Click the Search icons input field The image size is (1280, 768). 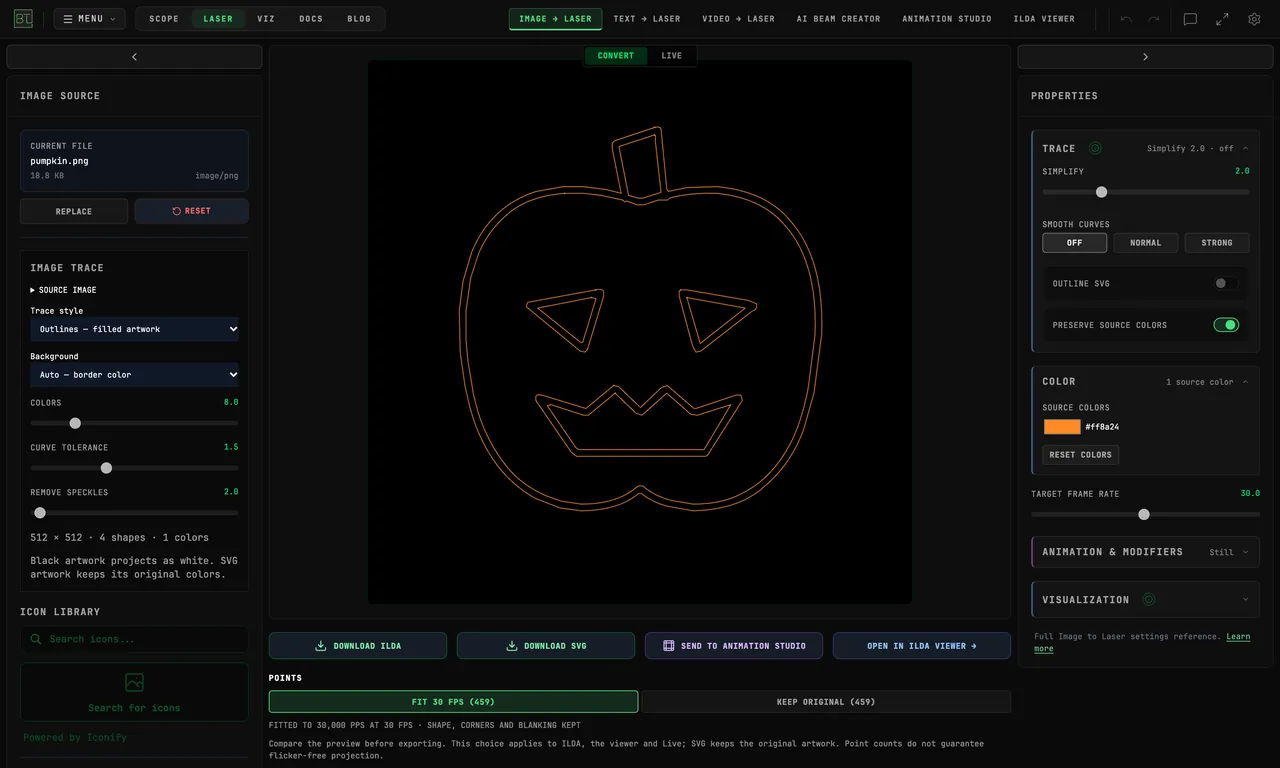coord(134,639)
